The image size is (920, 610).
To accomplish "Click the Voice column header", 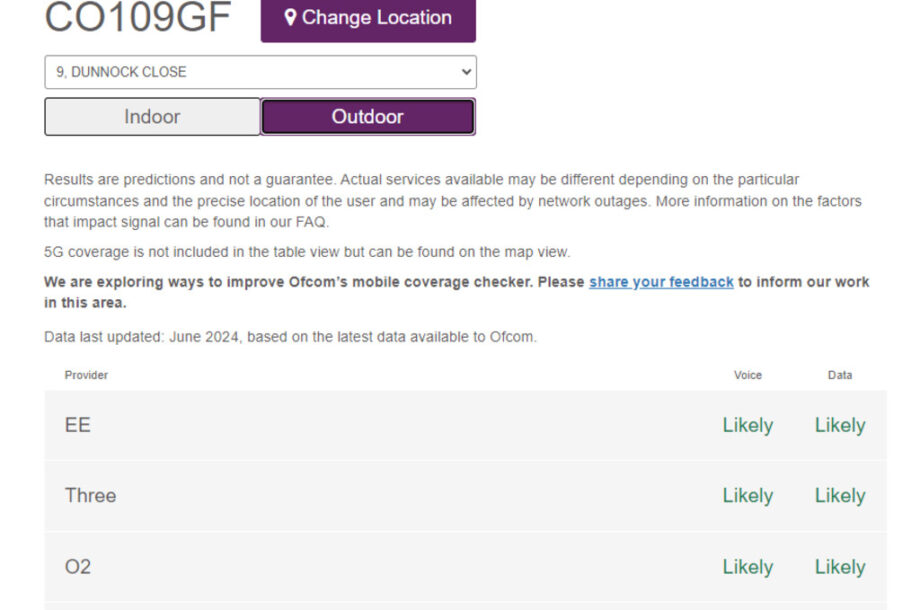I will (x=748, y=375).
